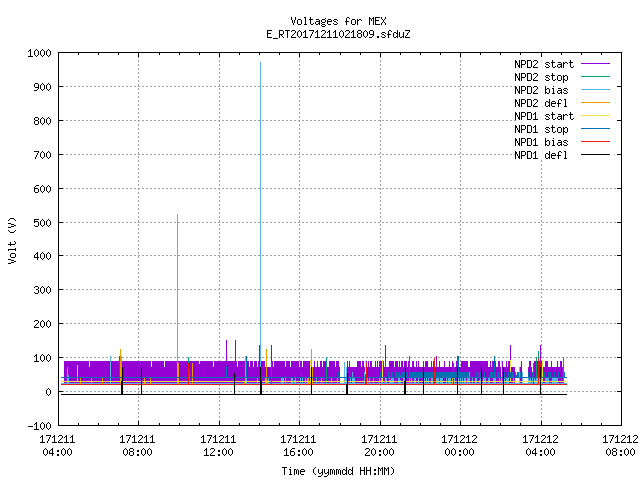Screen dimensions: 640x480
Task: Click the 'NPD2 defl' legend label
Action: pyautogui.click(x=541, y=103)
